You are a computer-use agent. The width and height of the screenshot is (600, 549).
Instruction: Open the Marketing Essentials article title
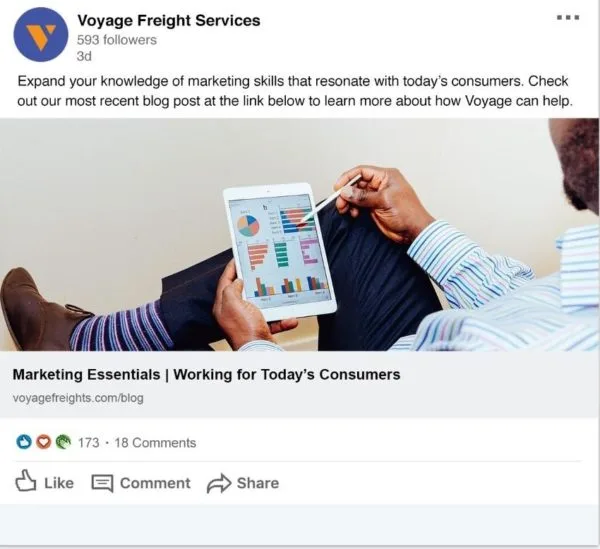click(206, 375)
